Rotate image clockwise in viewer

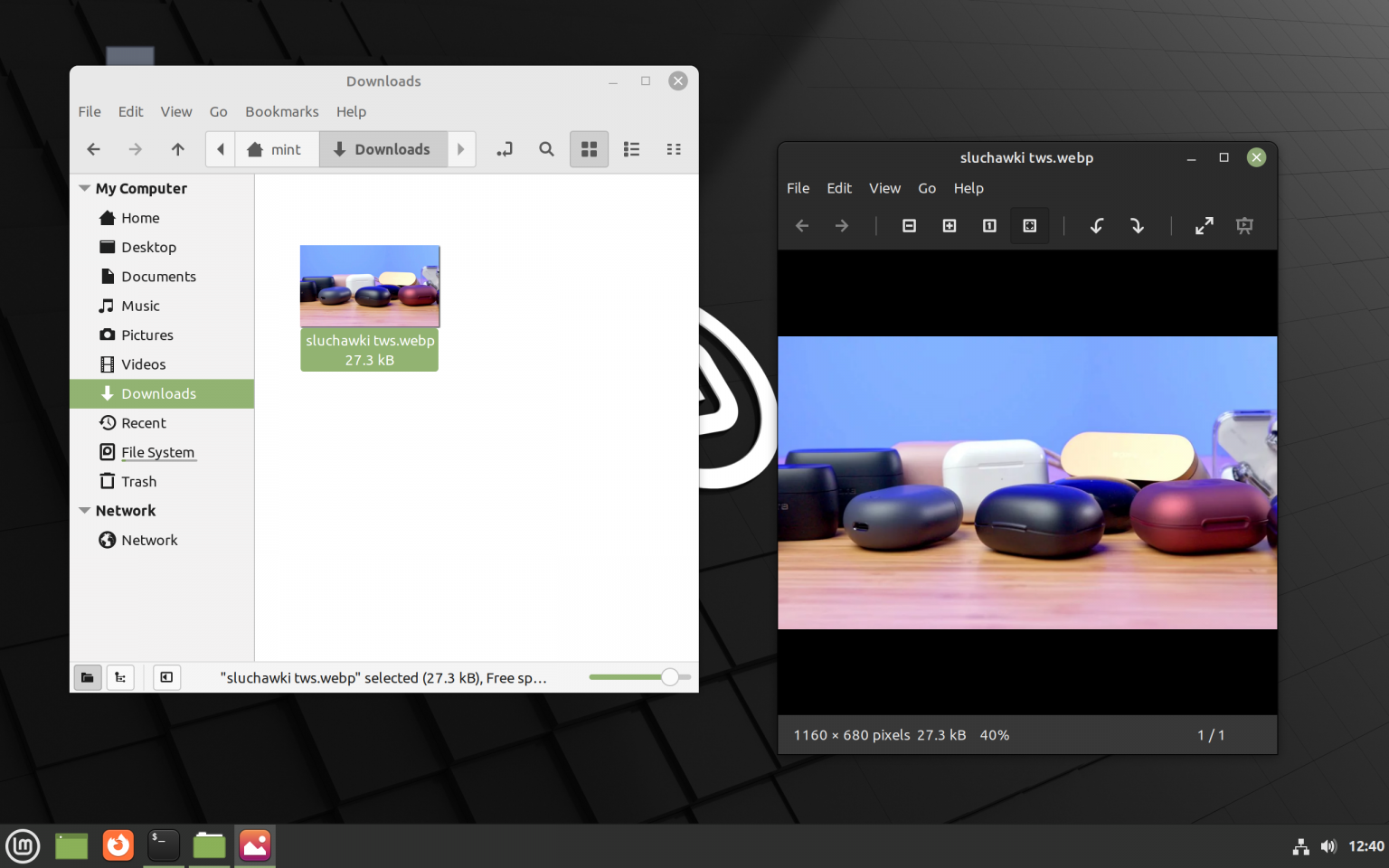[1137, 226]
